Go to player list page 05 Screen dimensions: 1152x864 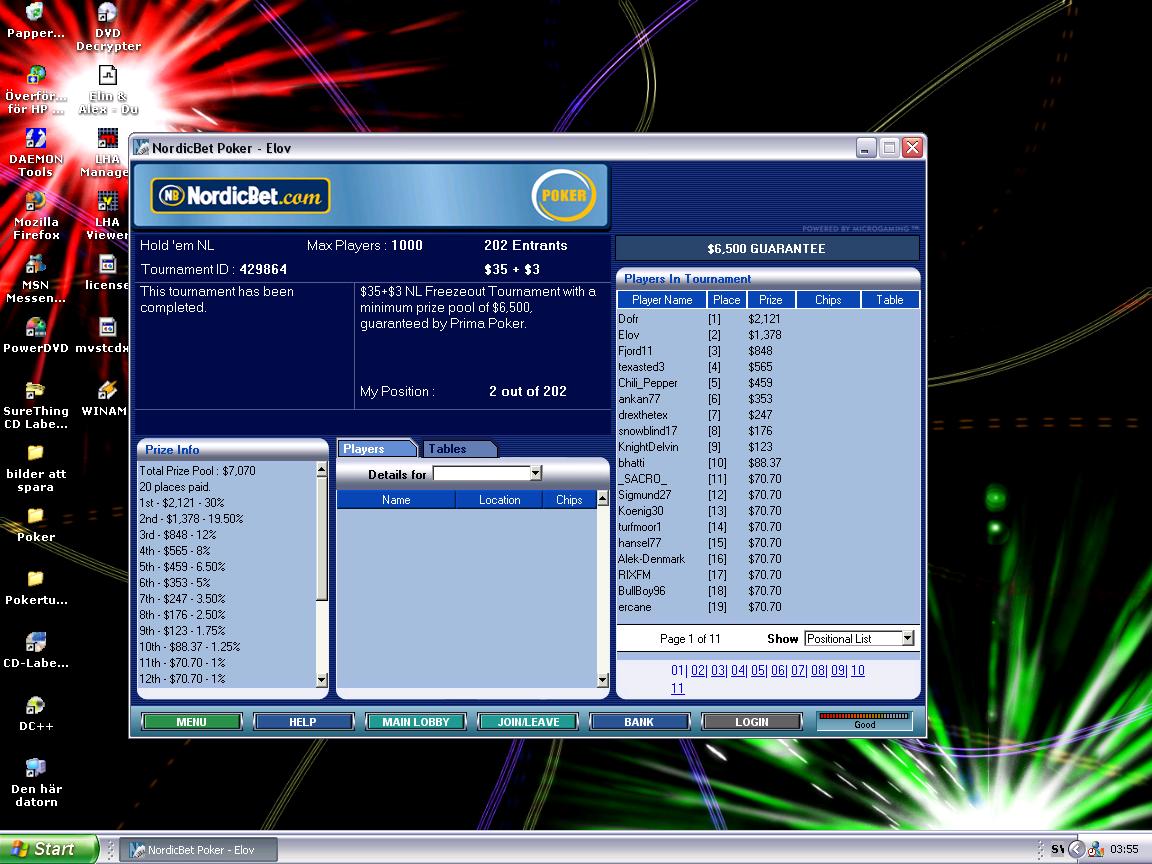click(x=757, y=670)
